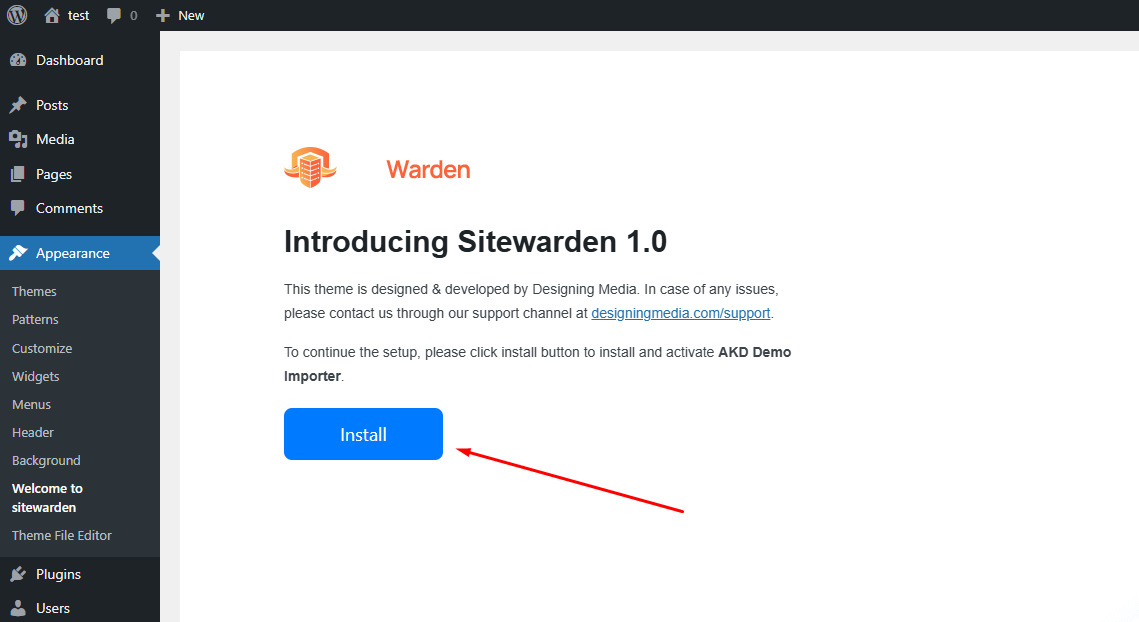Click the Users person icon
1139x622 pixels.
18,609
